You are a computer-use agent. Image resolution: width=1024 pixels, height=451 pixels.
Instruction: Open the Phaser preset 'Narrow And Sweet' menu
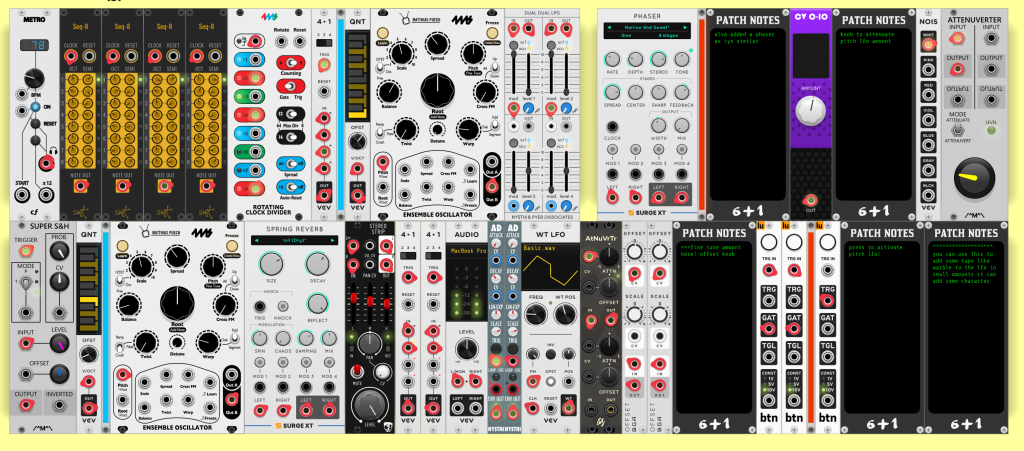pyautogui.click(x=647, y=27)
